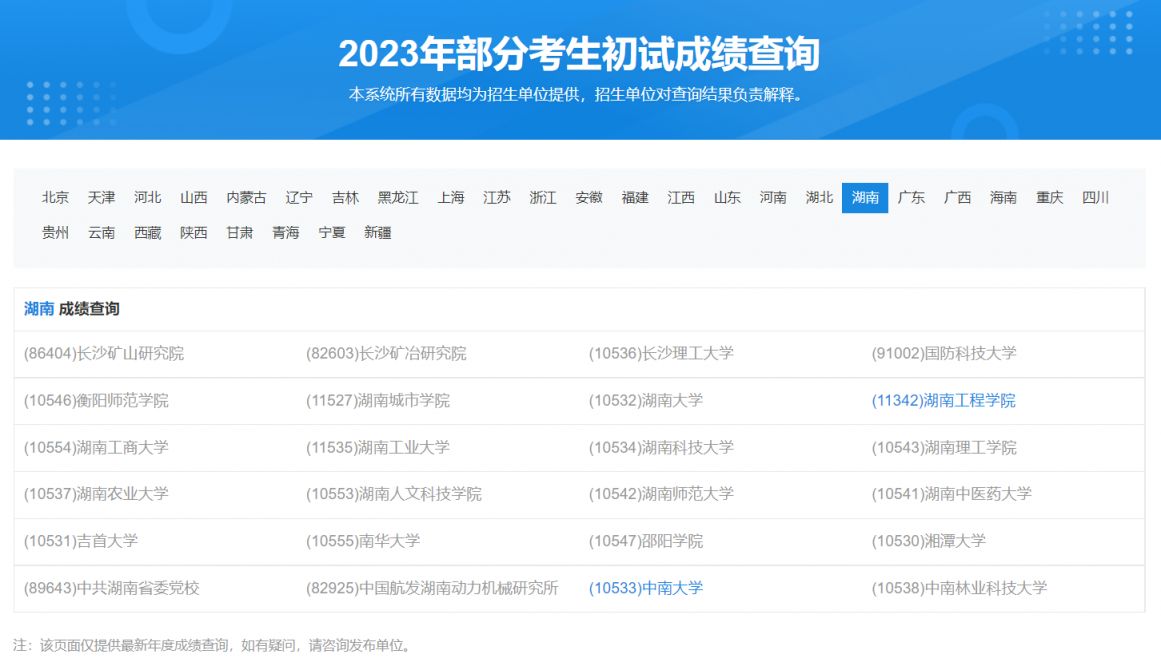Viewport: 1161px width, 670px height.
Task: Click the (89643)中共湖南省委党校 link
Action: [x=112, y=589]
